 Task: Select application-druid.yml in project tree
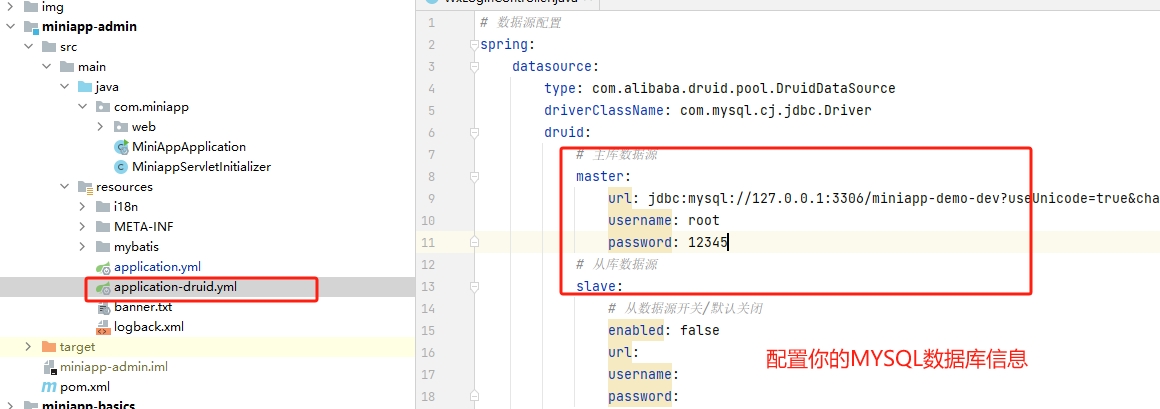[x=175, y=287]
